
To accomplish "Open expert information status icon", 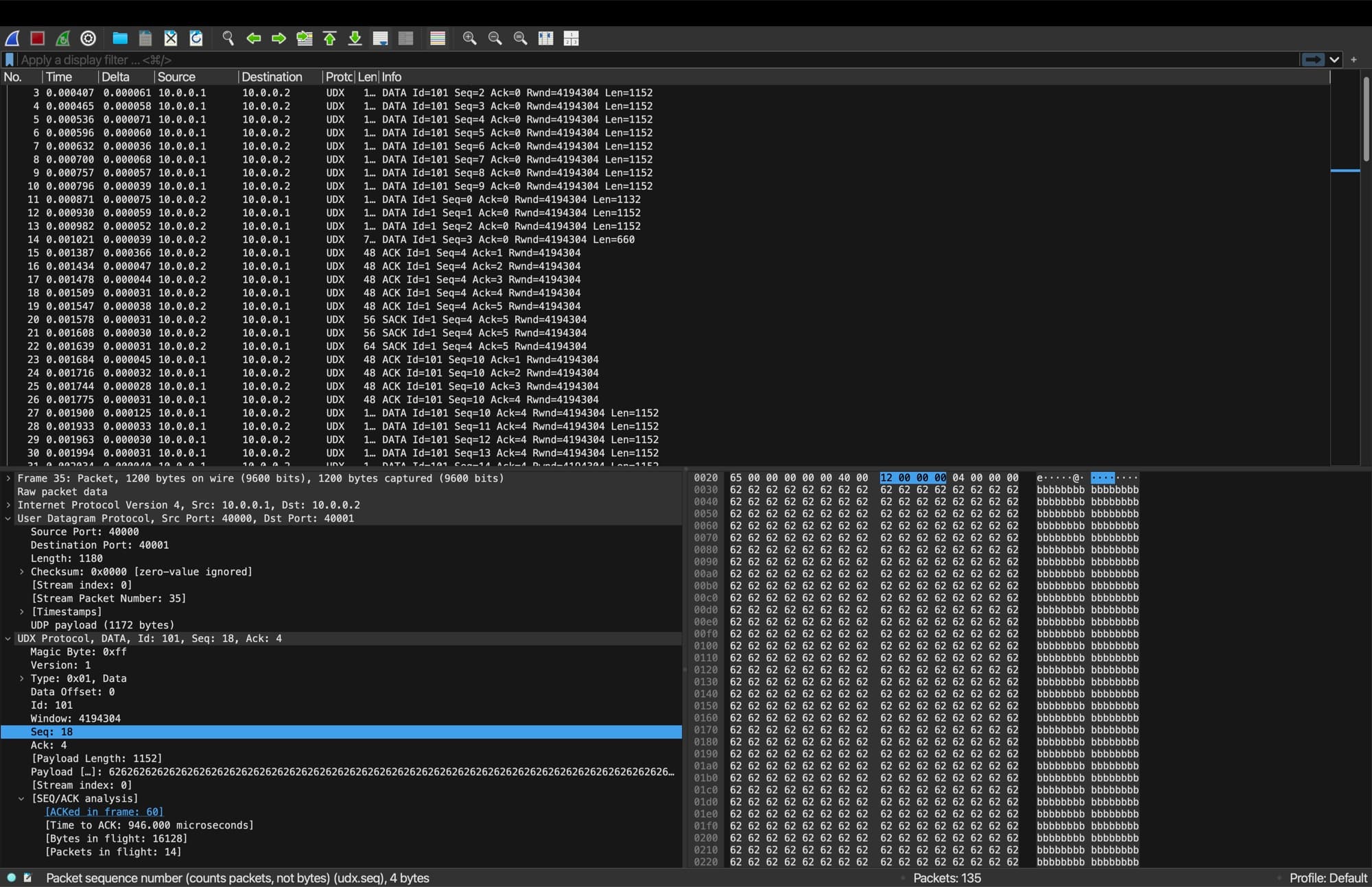I will click(12, 877).
